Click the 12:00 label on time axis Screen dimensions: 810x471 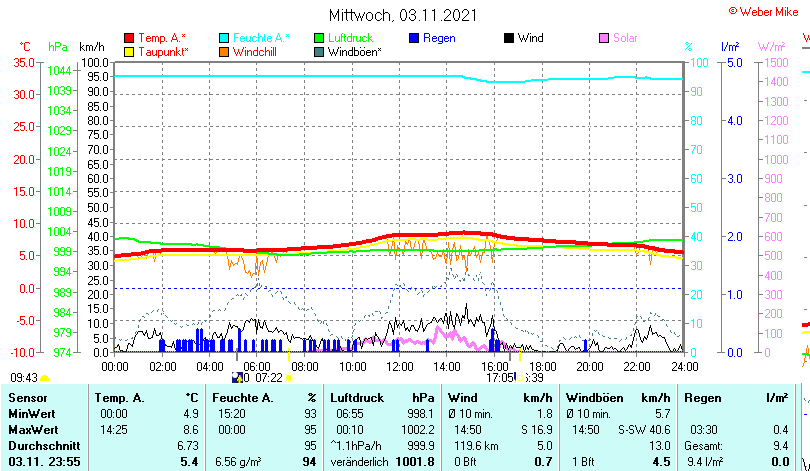click(x=400, y=366)
